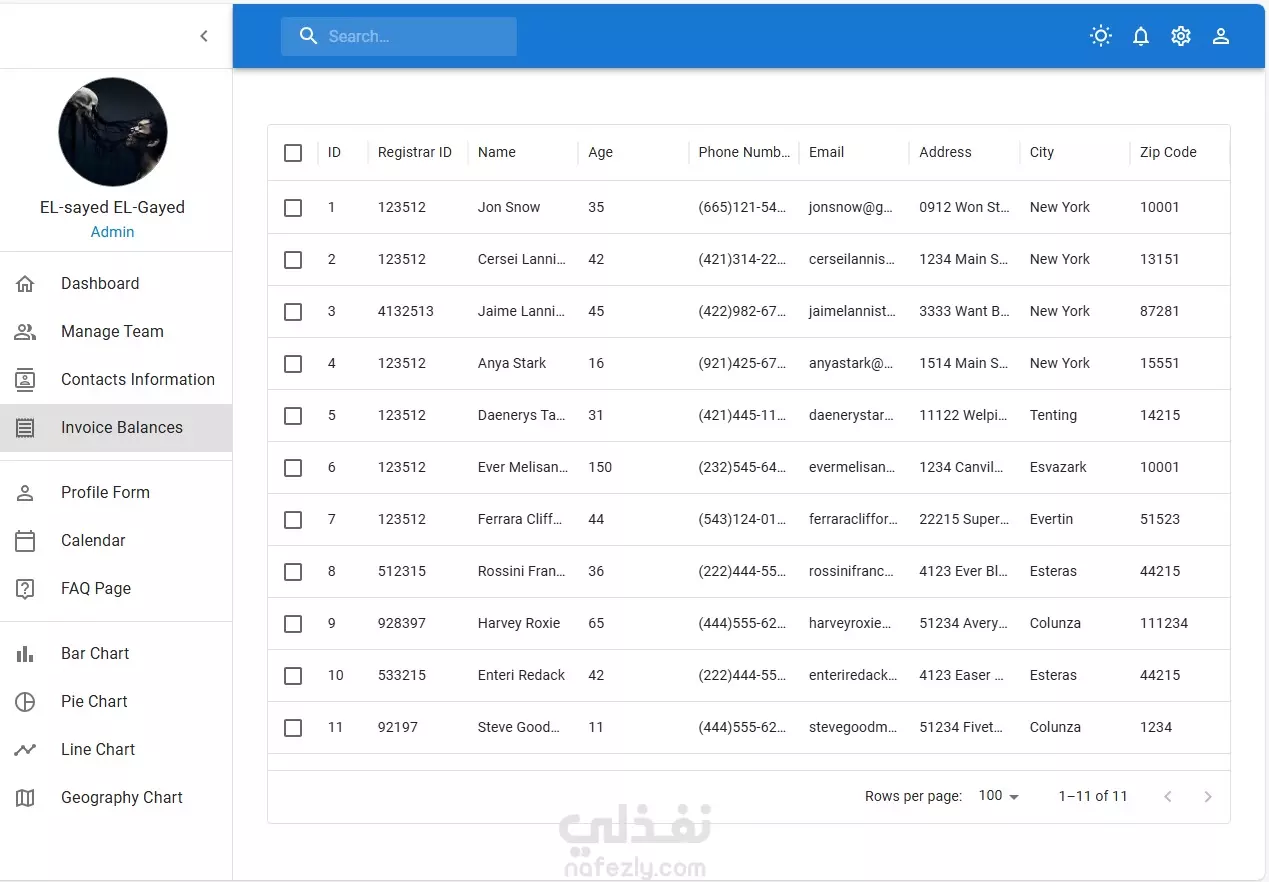Sort by Registrar ID column header

[415, 153]
